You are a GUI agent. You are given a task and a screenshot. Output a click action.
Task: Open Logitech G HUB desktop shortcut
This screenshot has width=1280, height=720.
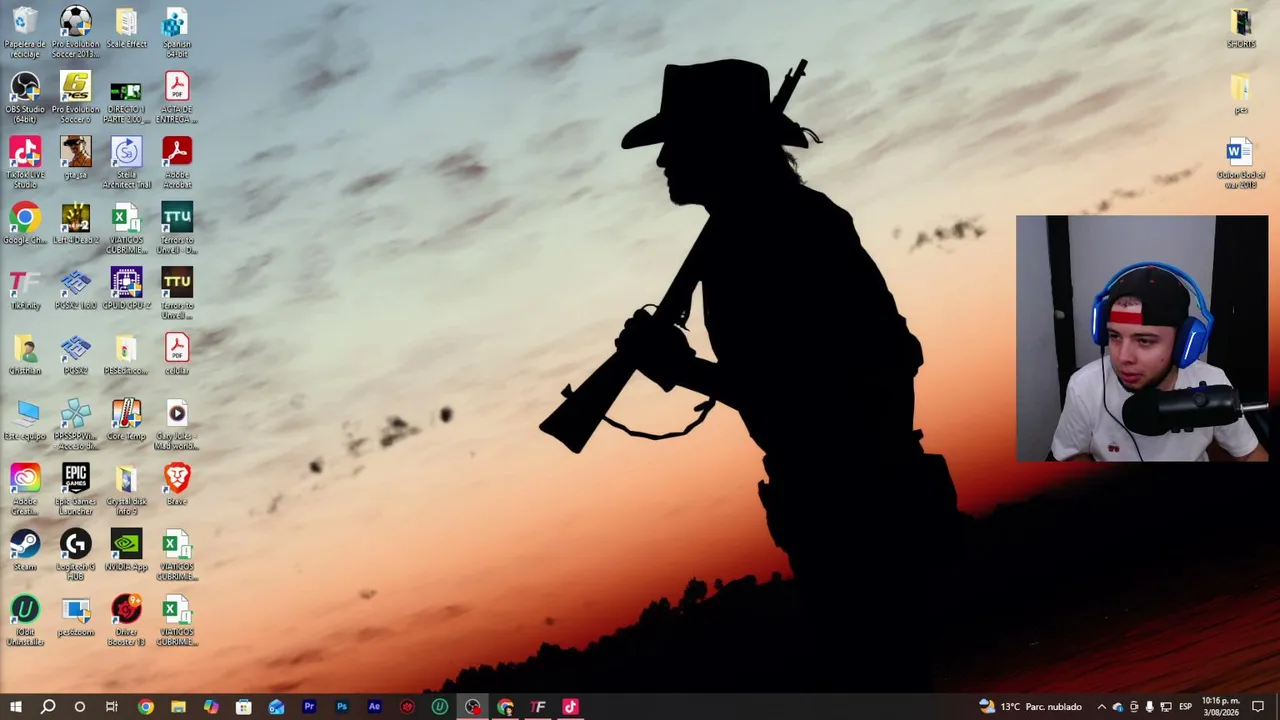tap(76, 555)
